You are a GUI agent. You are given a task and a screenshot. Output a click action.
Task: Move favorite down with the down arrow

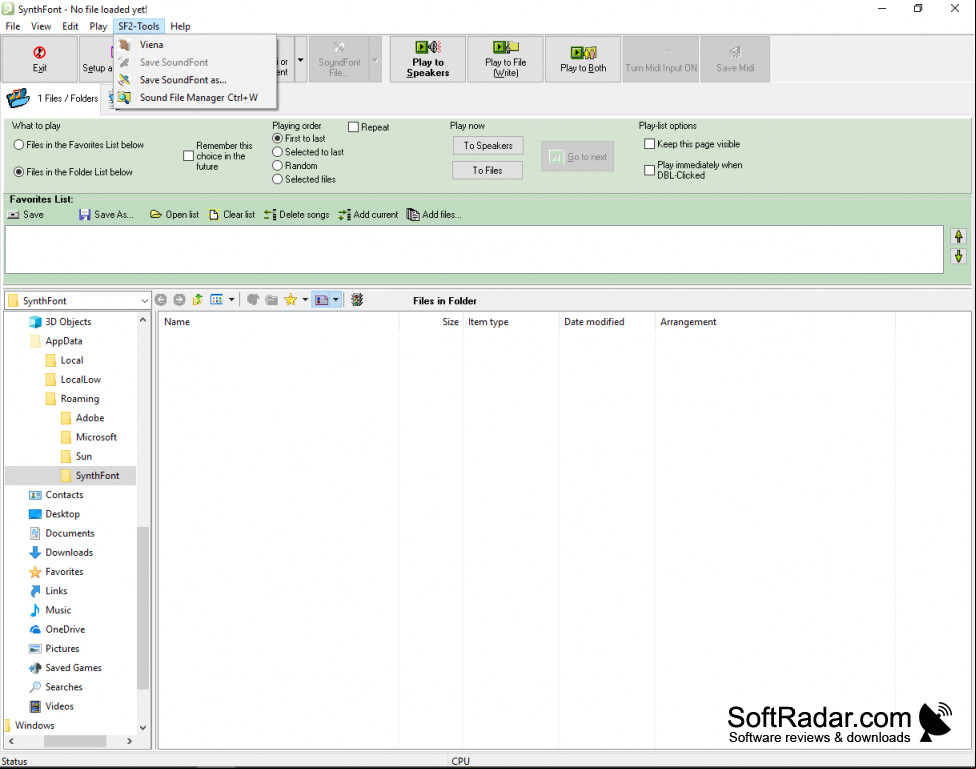pos(959,257)
